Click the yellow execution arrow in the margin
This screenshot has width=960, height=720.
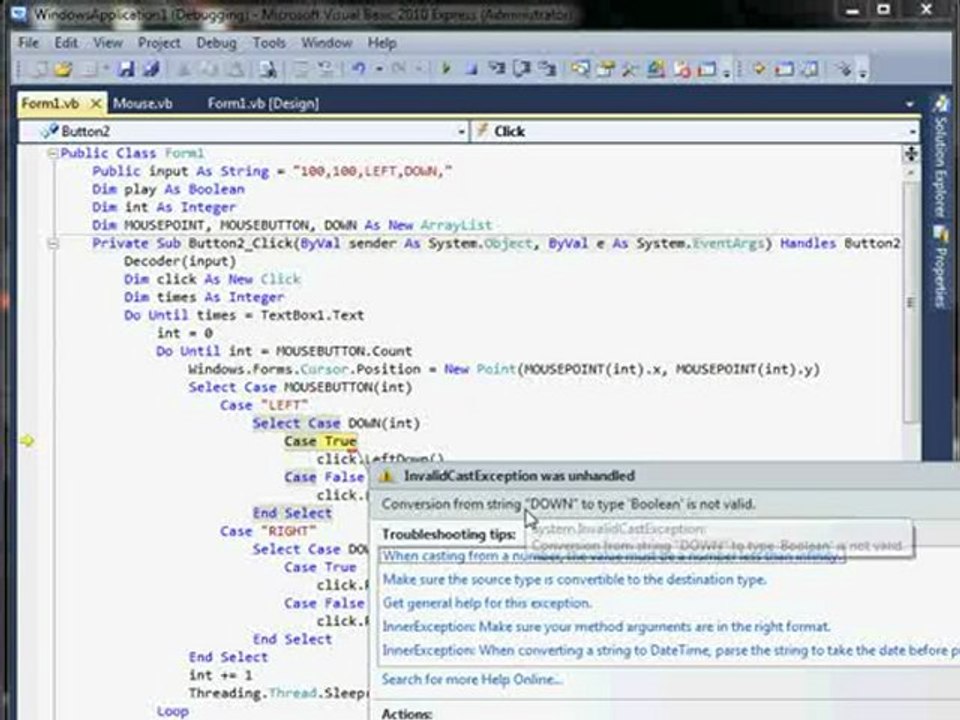pyautogui.click(x=27, y=441)
